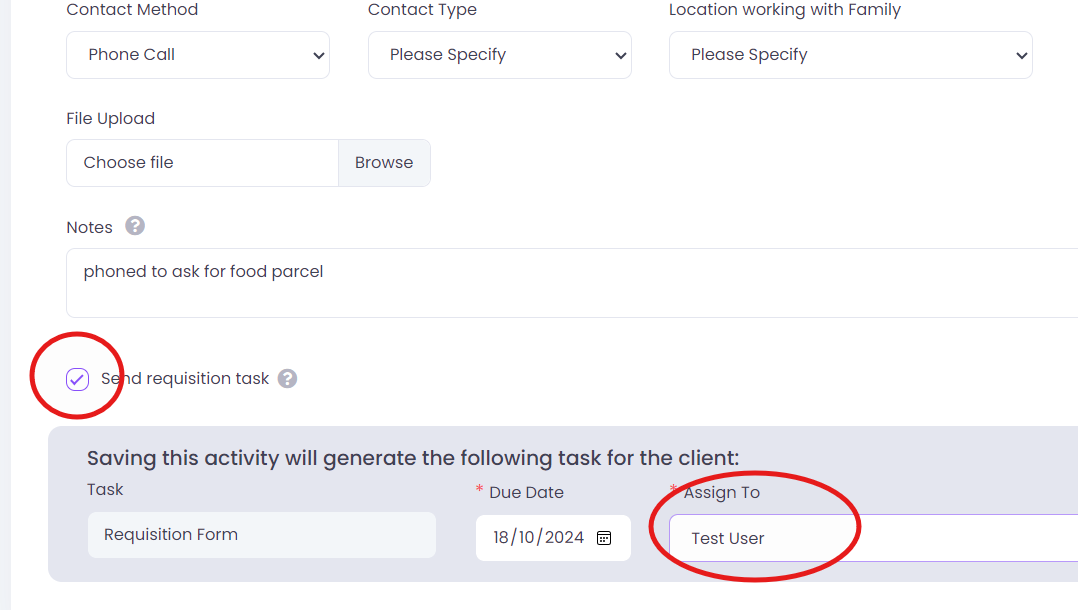Untick the Send requisition task checkbox

click(78, 380)
